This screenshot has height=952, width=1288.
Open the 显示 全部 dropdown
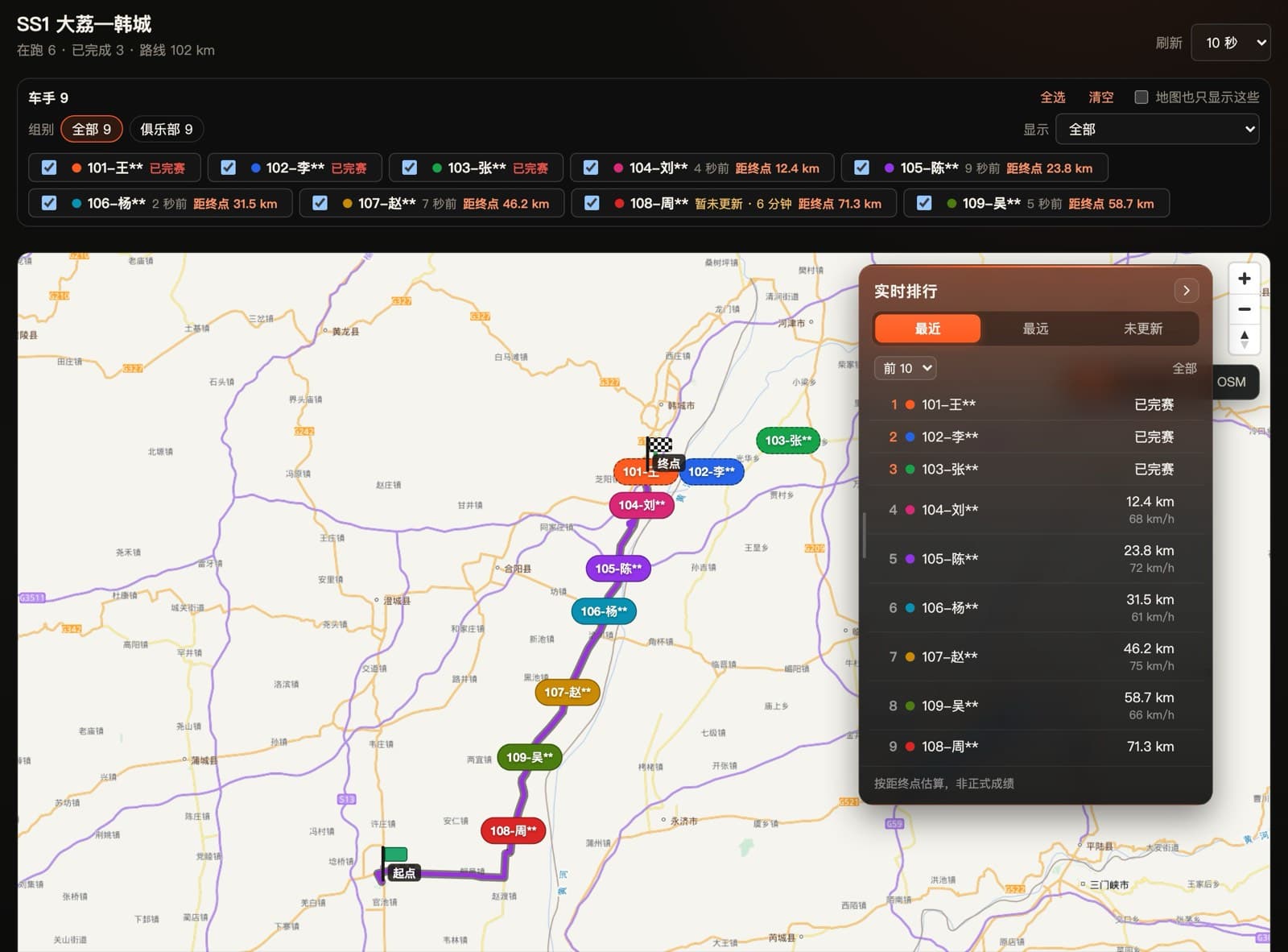point(1158,129)
